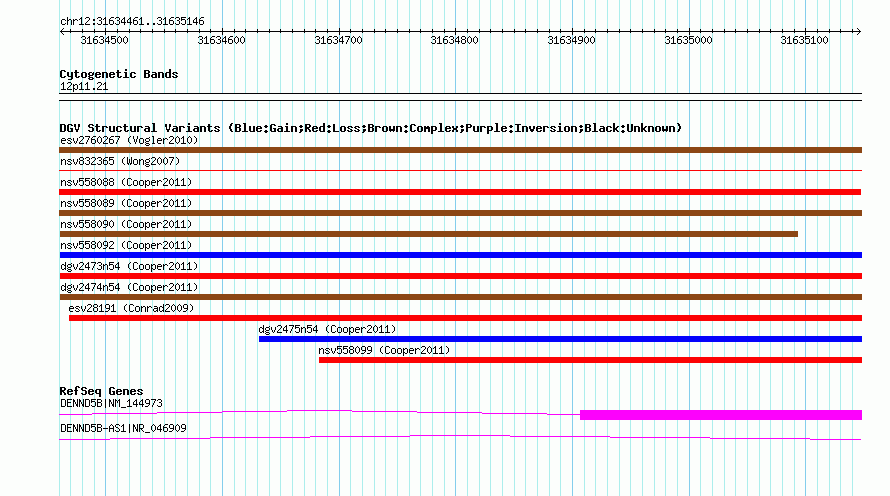Viewport: 890px width, 496px height.
Task: Click the nsv558099 (Cooper2011) label
Action: pyautogui.click(x=384, y=350)
